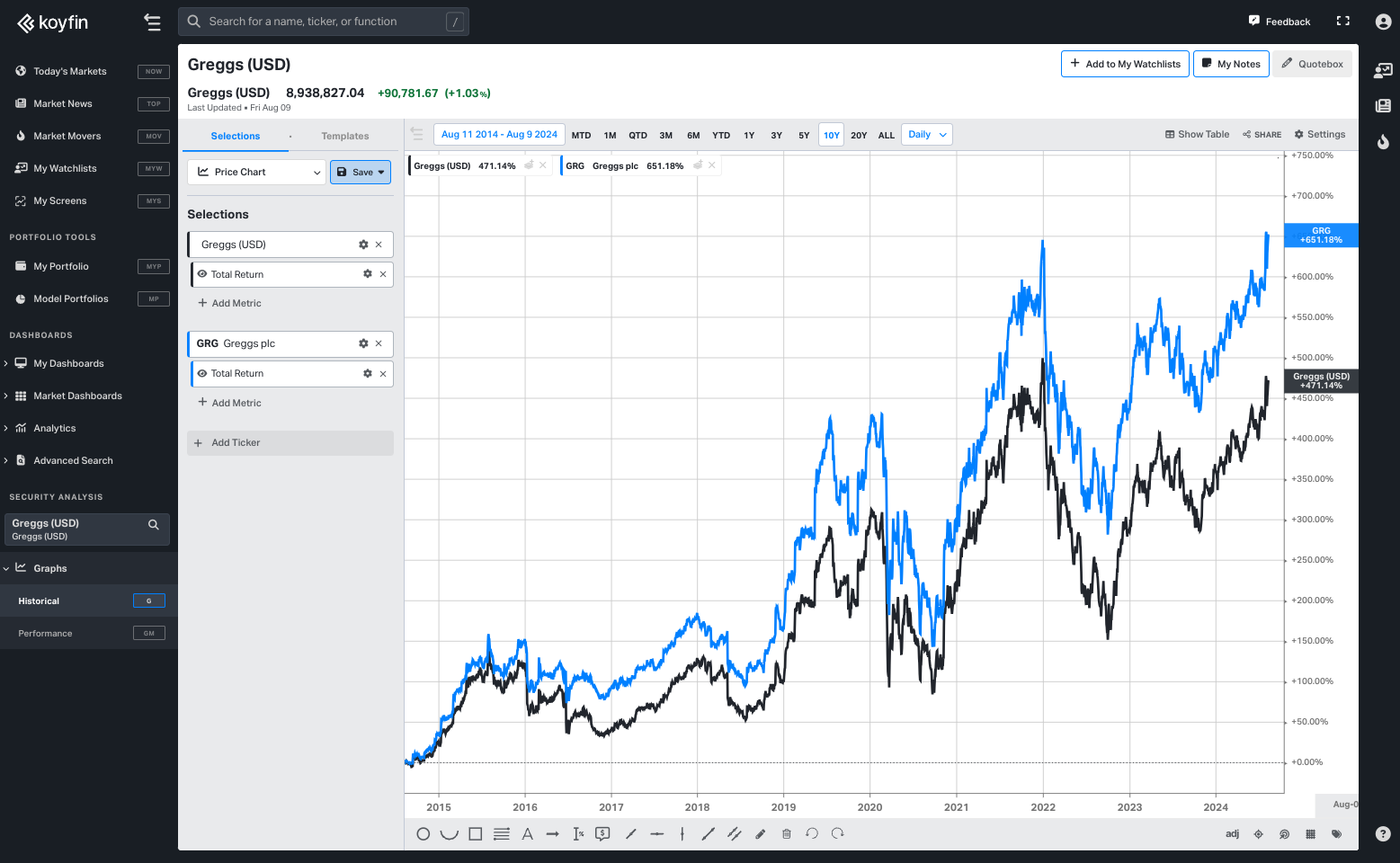Click Add Ticker button
The width and height of the screenshot is (1400, 863).
290,442
